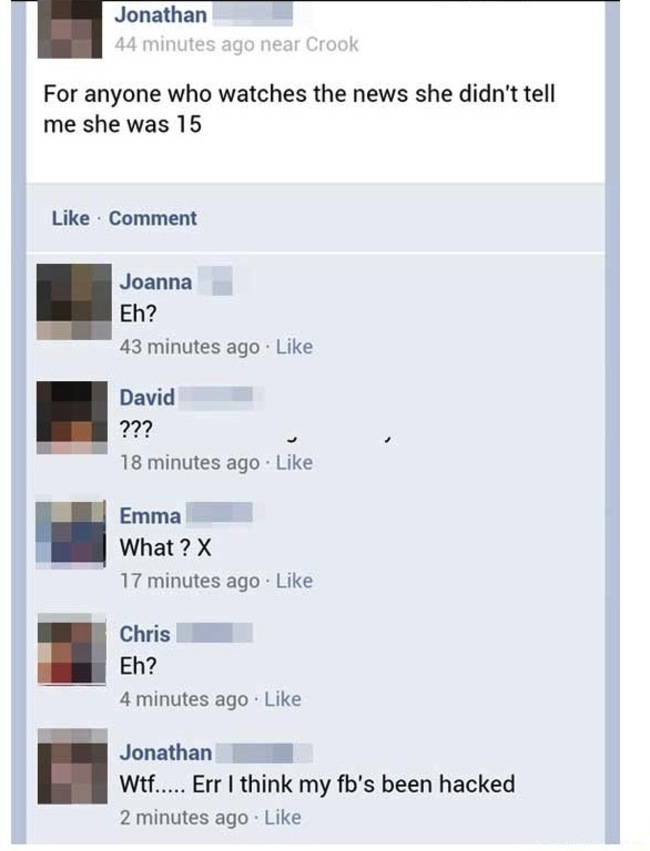Viewport: 650px width, 851px height.
Task: Like Joanna's 'Eh?' comment
Action: tap(295, 346)
